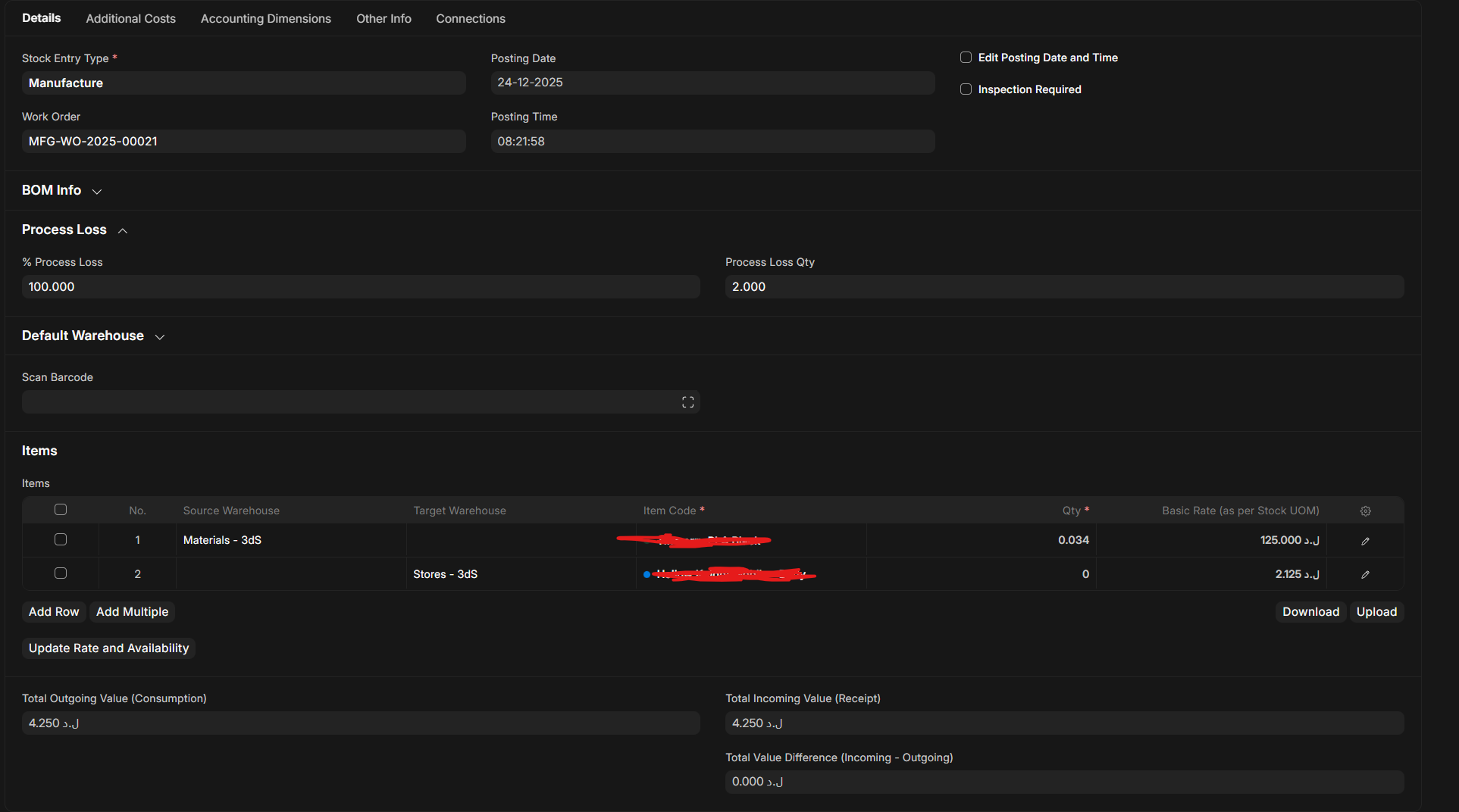
Task: Click the barcode scan icon
Action: (687, 402)
